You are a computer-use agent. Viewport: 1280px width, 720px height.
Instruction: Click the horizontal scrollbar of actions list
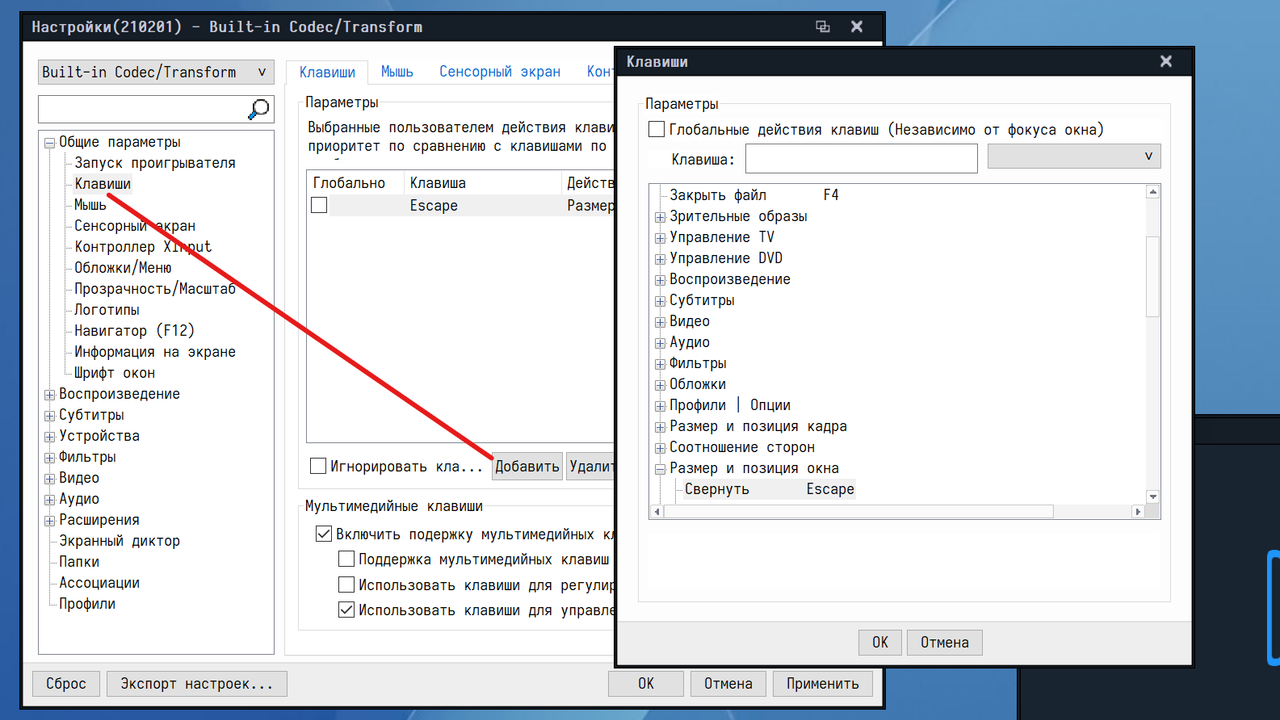pyautogui.click(x=859, y=511)
